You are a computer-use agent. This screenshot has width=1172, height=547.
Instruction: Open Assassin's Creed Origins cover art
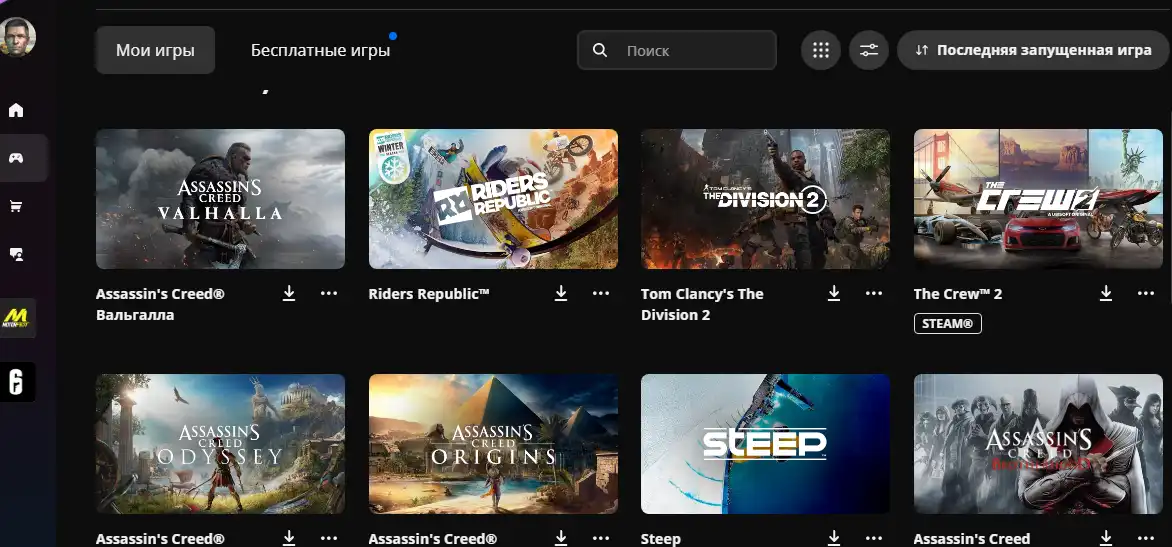coord(493,444)
